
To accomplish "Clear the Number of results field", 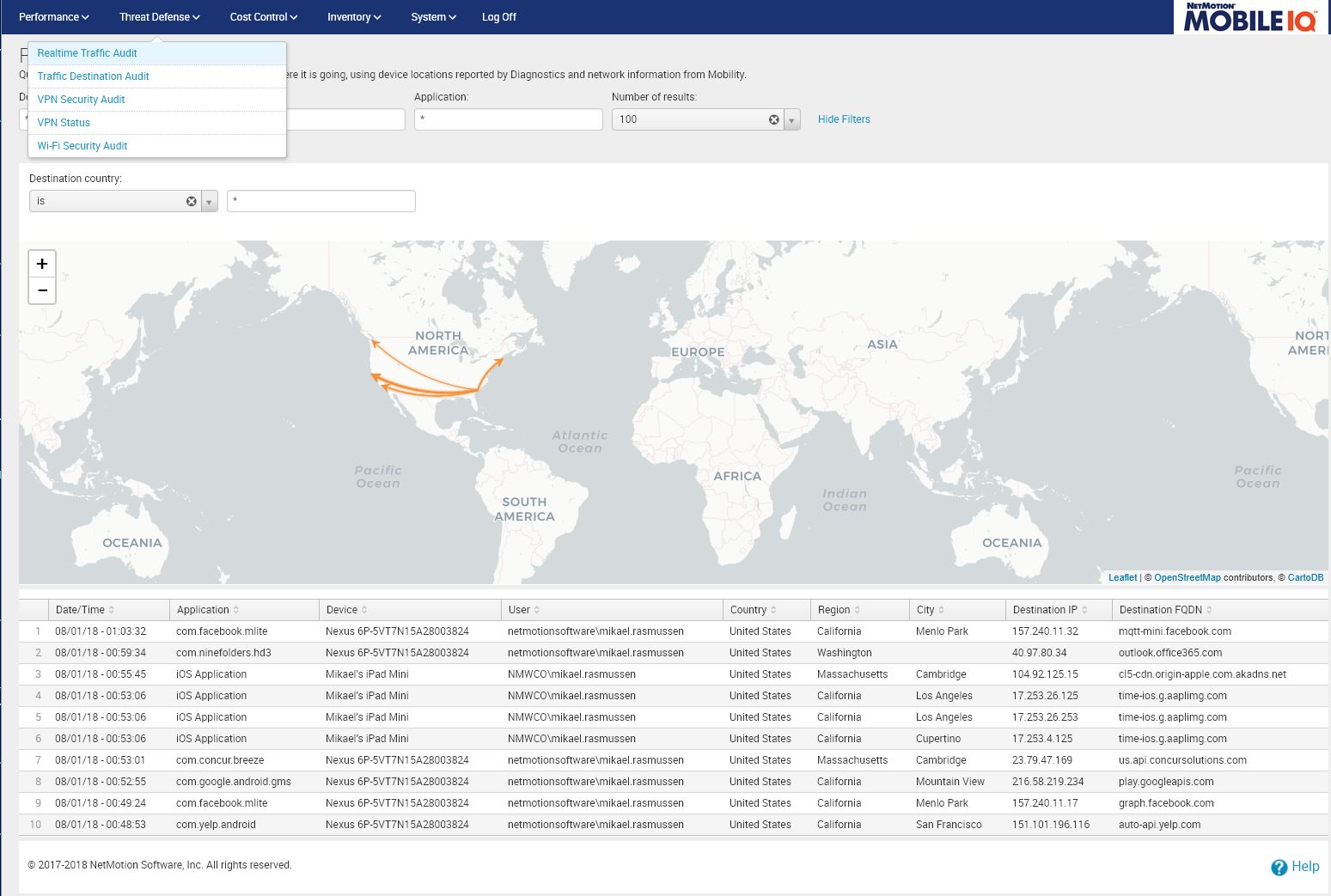I will [774, 119].
